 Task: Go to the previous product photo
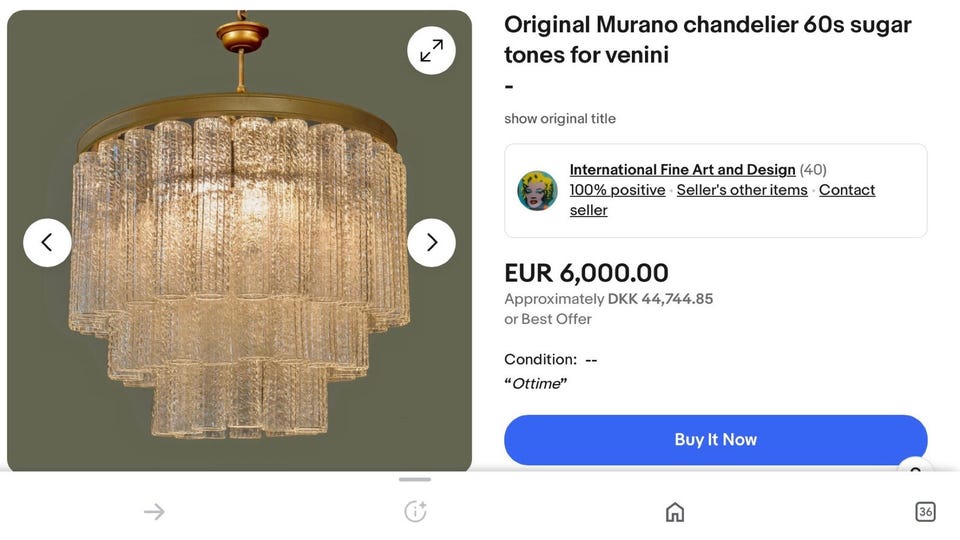[47, 242]
